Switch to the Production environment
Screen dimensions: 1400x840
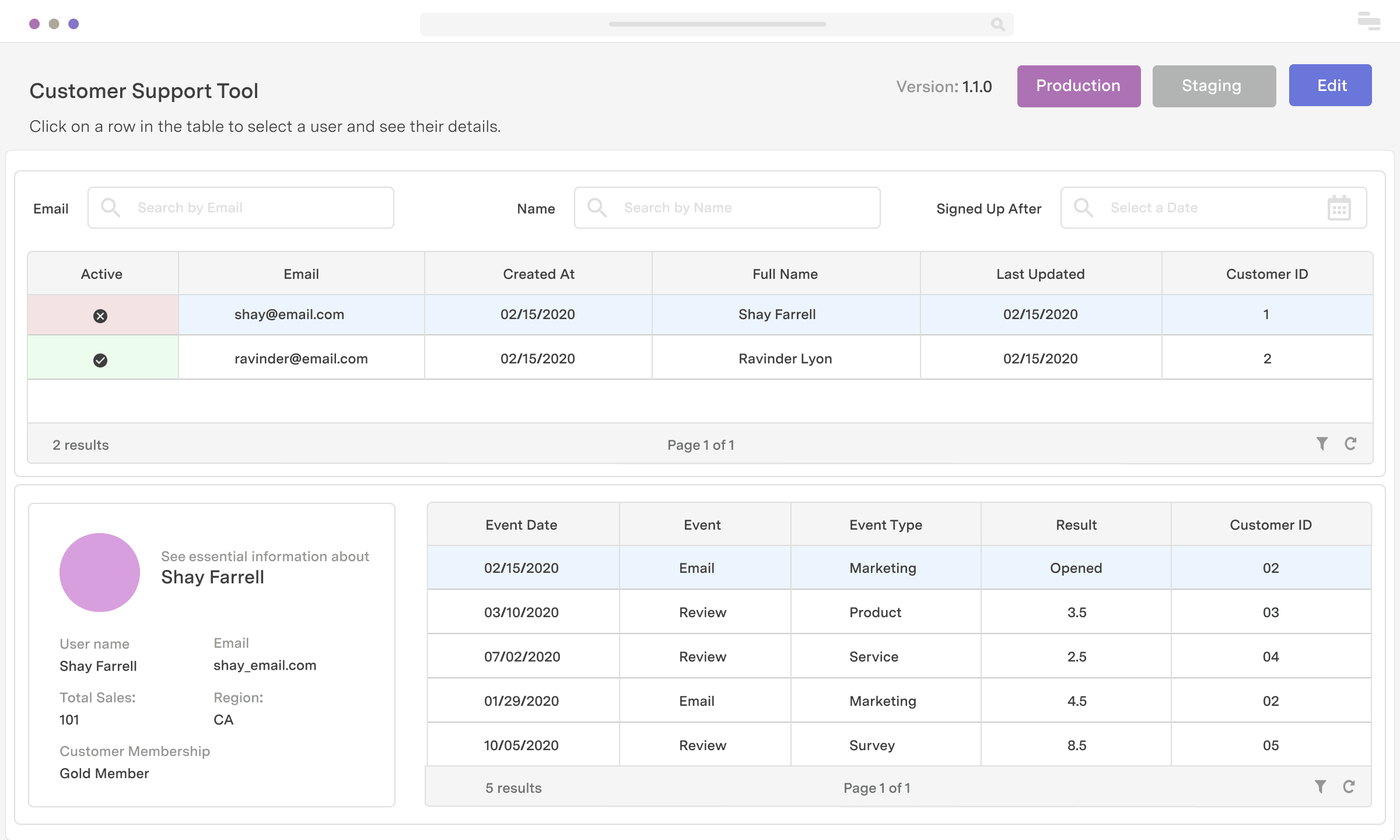click(x=1078, y=86)
